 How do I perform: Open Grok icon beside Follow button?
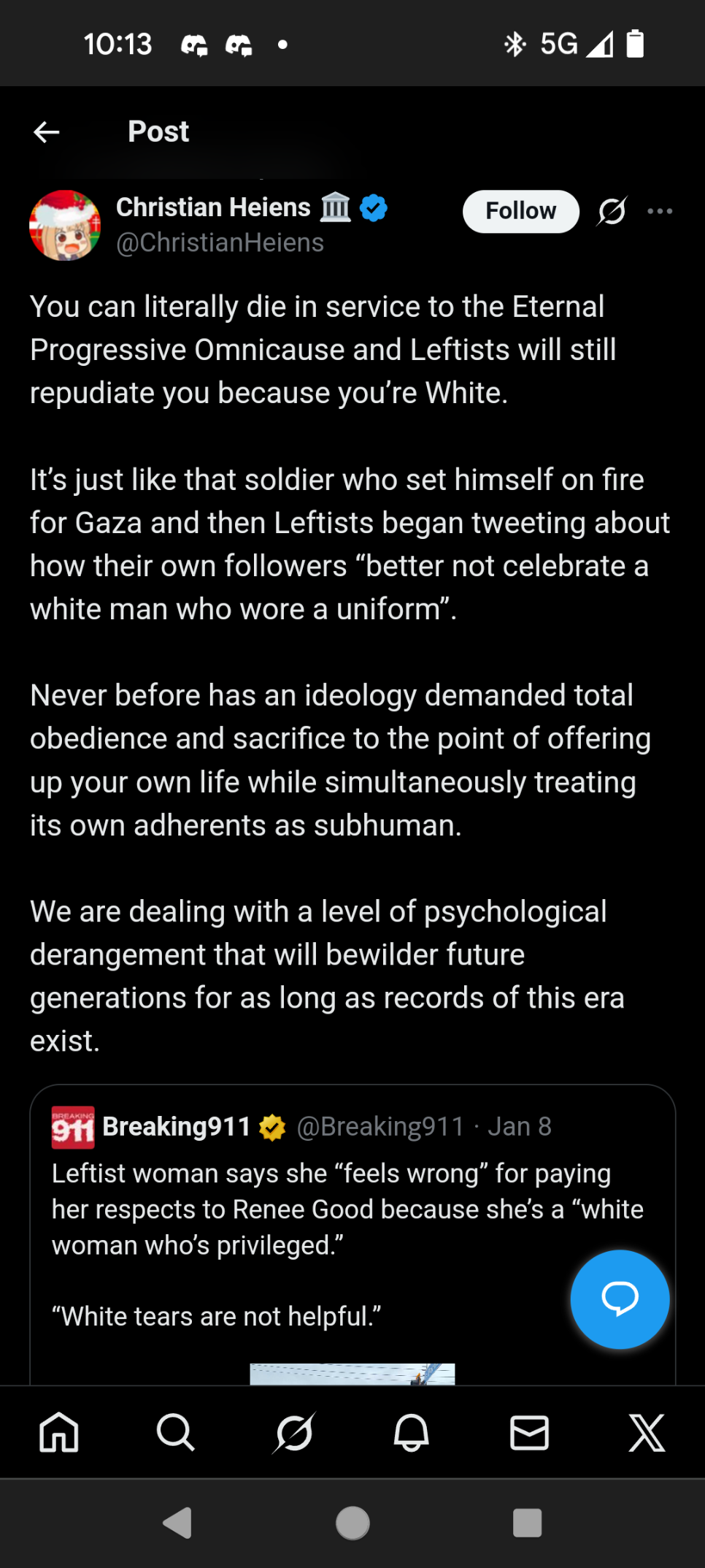pos(612,211)
